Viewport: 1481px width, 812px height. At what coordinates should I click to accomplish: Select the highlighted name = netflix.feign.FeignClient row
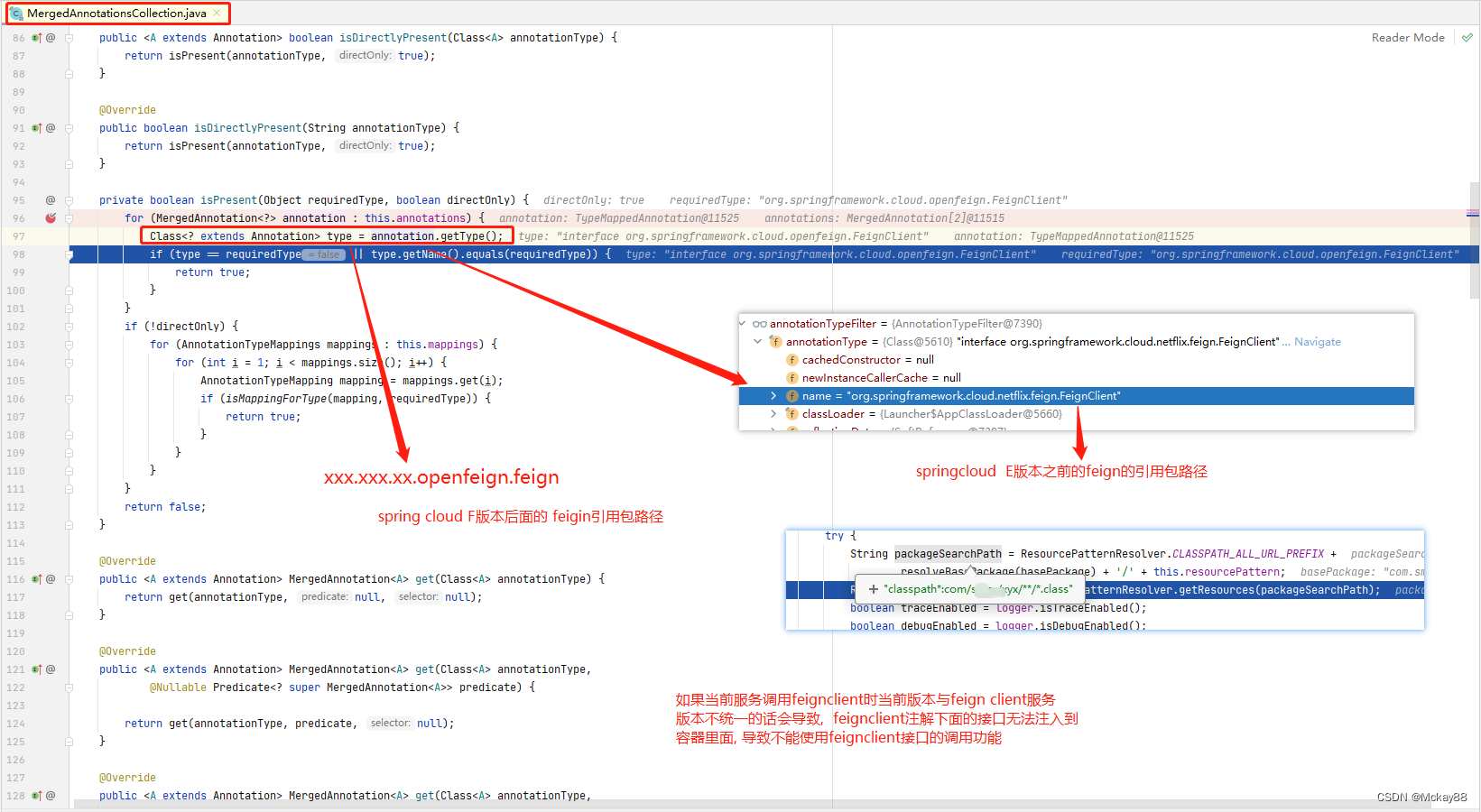pos(1076,396)
